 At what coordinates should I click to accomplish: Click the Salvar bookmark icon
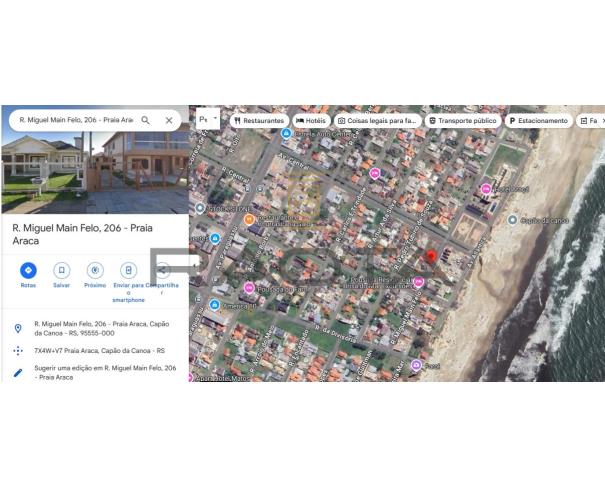61,270
